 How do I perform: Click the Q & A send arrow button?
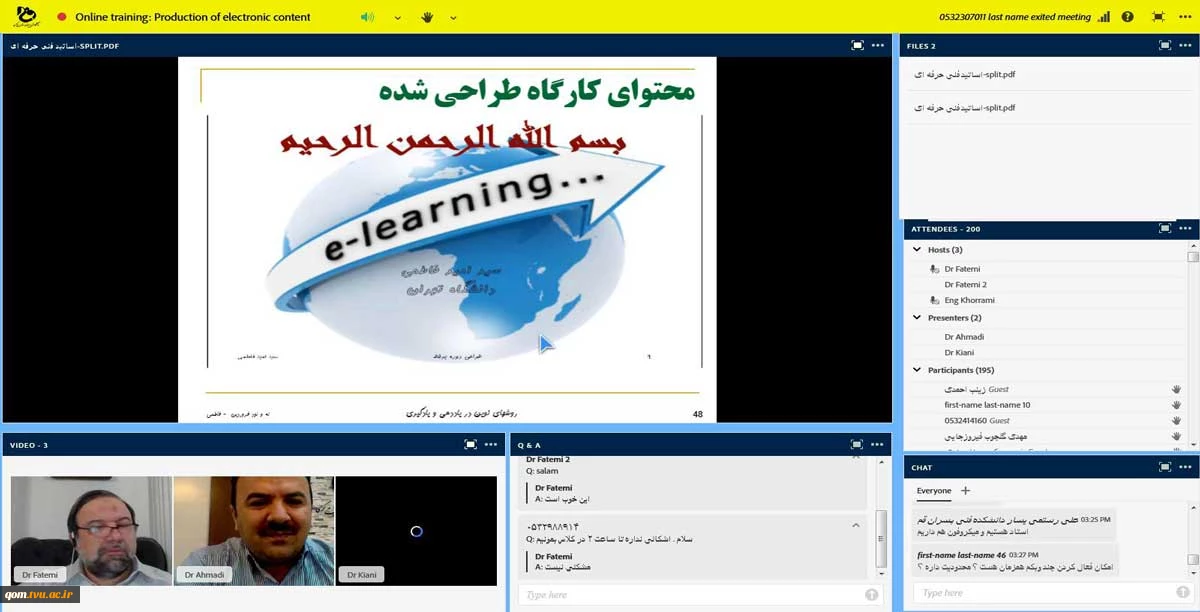[x=872, y=595]
